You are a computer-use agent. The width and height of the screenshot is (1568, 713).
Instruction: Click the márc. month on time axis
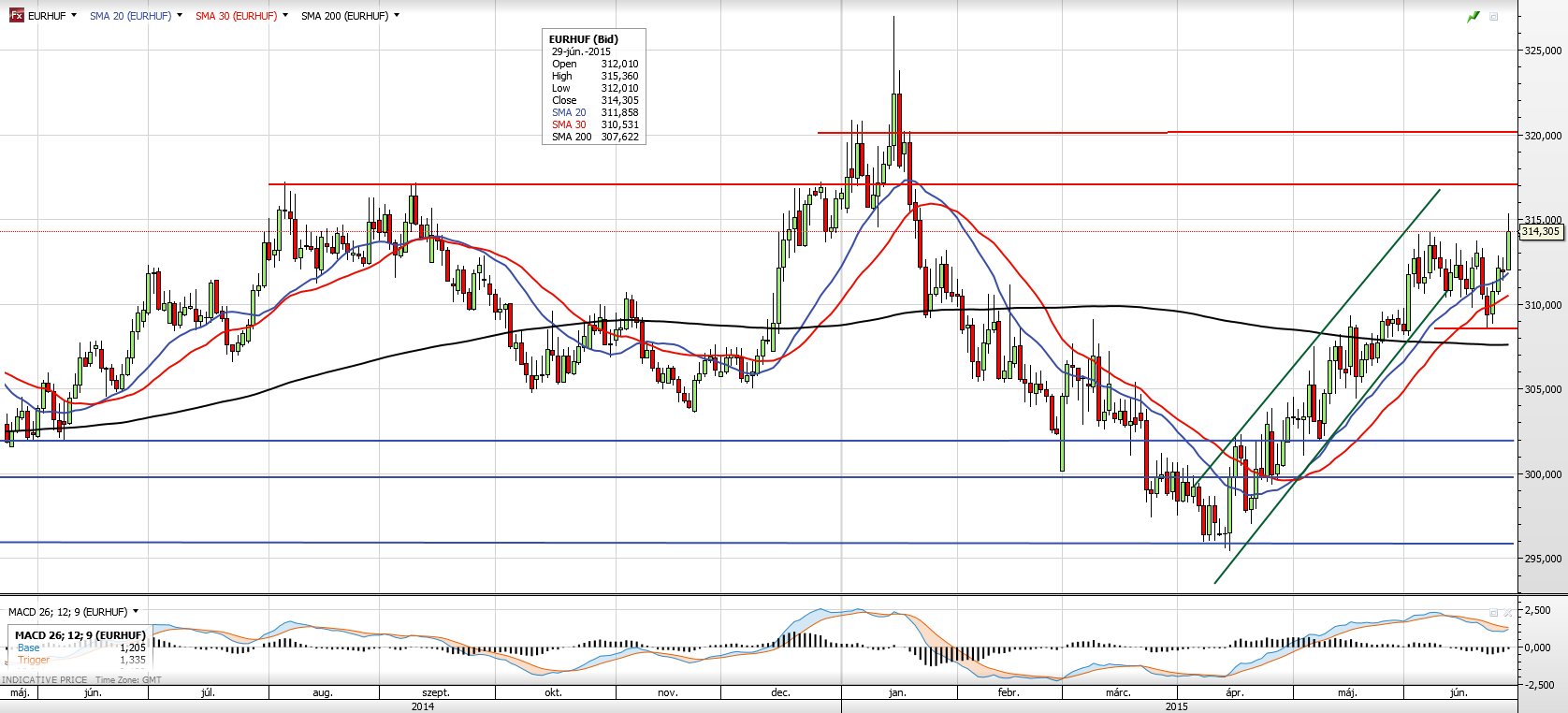(1118, 692)
